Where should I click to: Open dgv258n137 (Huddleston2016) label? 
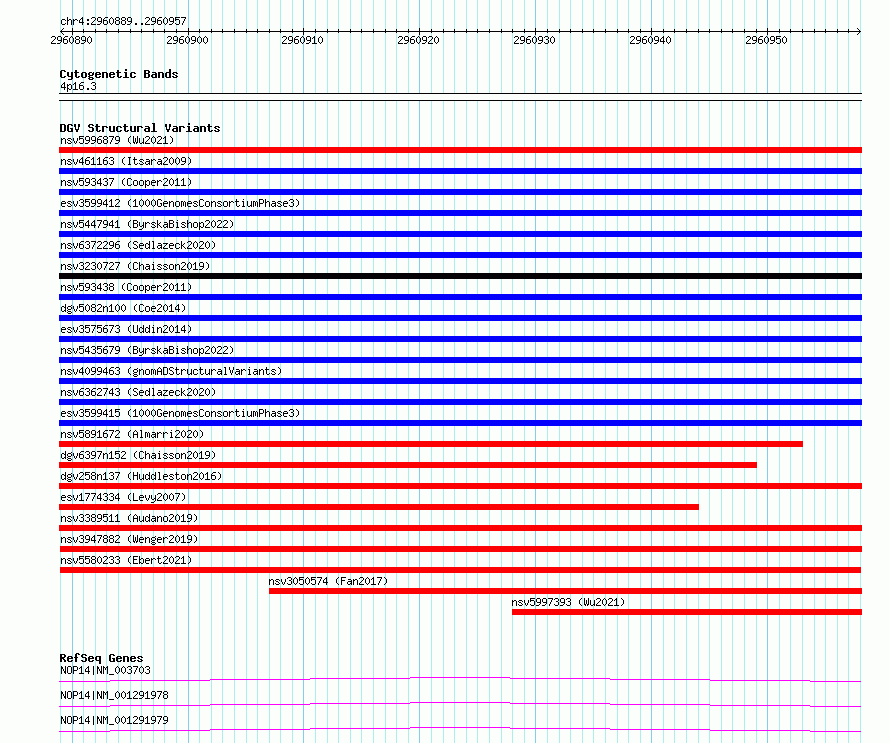tap(141, 476)
